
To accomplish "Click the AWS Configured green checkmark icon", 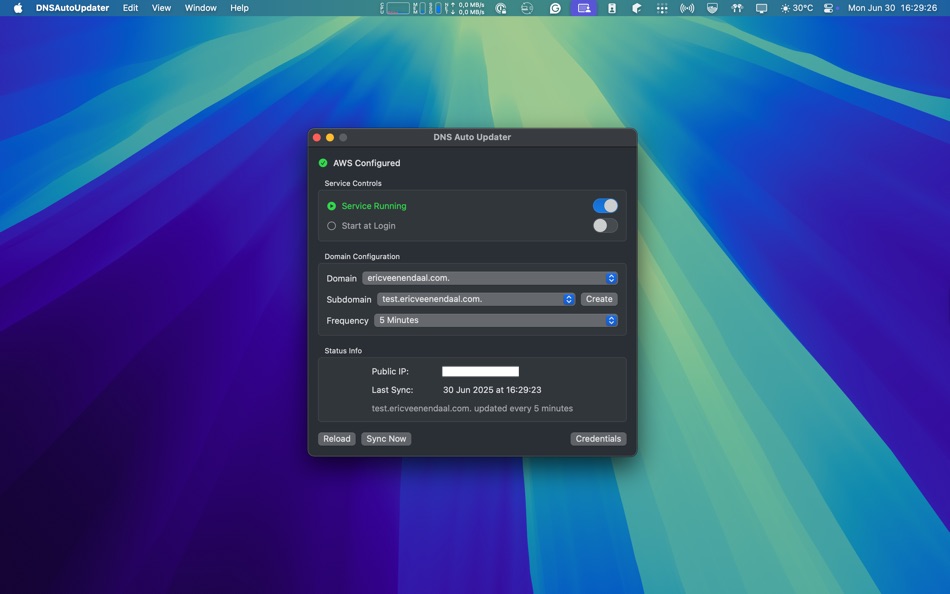I will pos(323,163).
